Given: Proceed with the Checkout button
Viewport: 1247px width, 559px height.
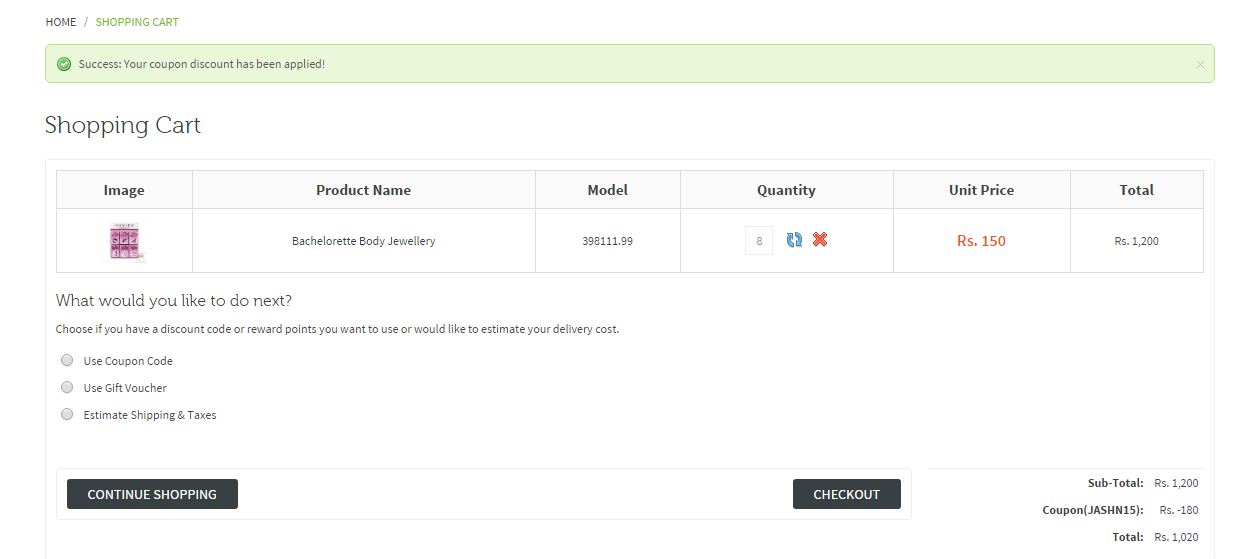Looking at the screenshot, I should click(x=846, y=494).
